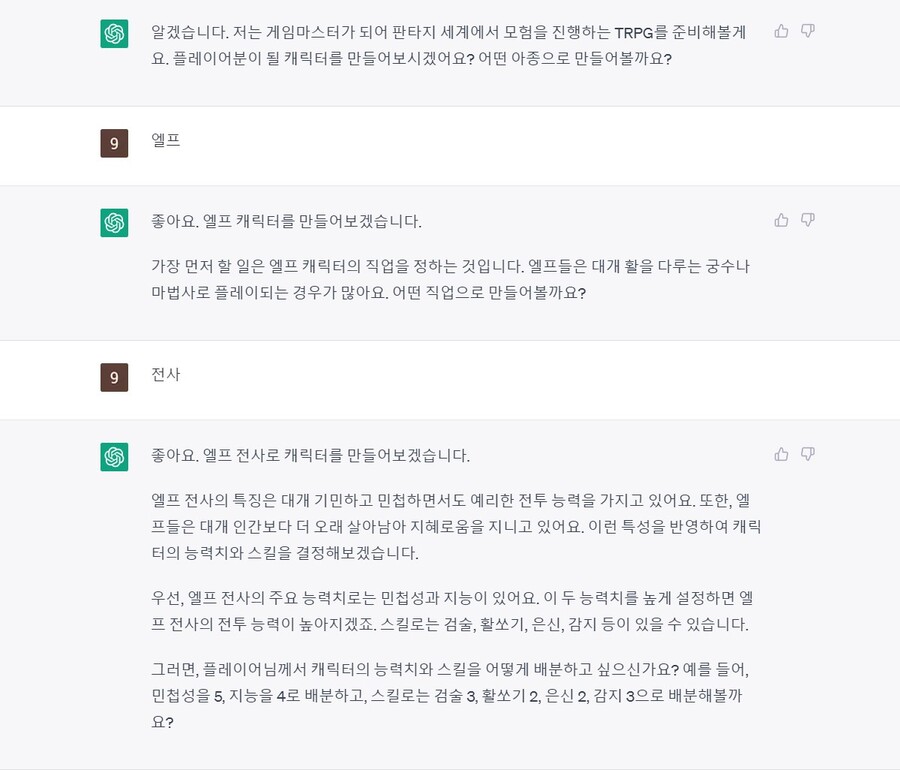Select the 엘프 user message text
The height and width of the screenshot is (770, 900).
pos(166,141)
